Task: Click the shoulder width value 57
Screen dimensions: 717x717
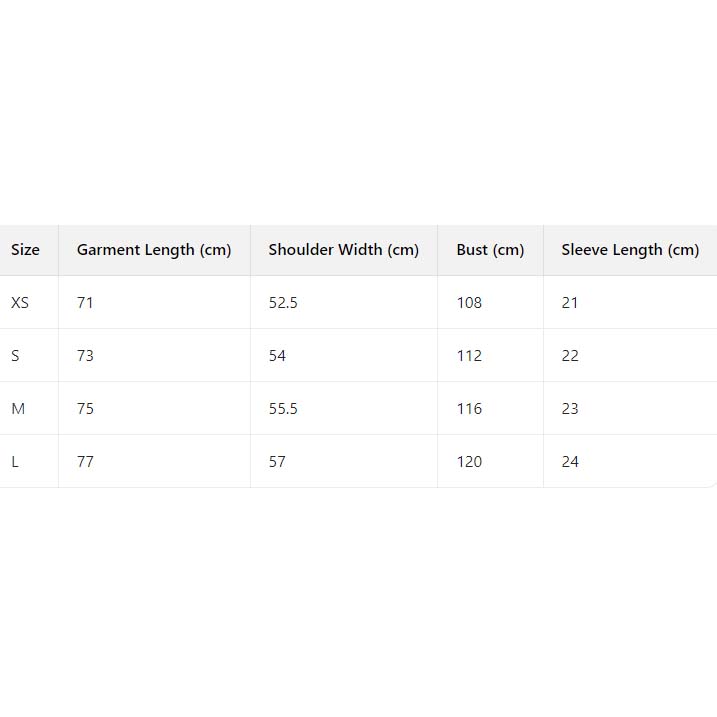Action: click(x=277, y=462)
